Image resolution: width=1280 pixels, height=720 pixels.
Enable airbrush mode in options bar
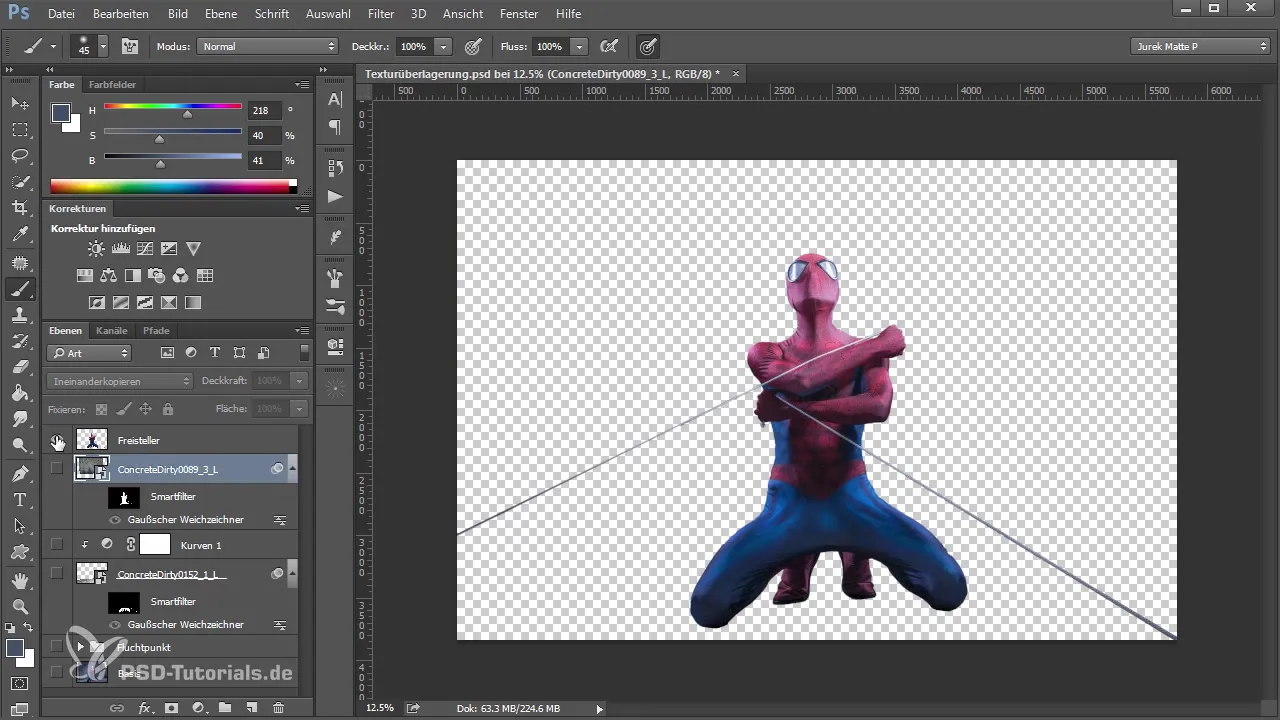[x=608, y=46]
